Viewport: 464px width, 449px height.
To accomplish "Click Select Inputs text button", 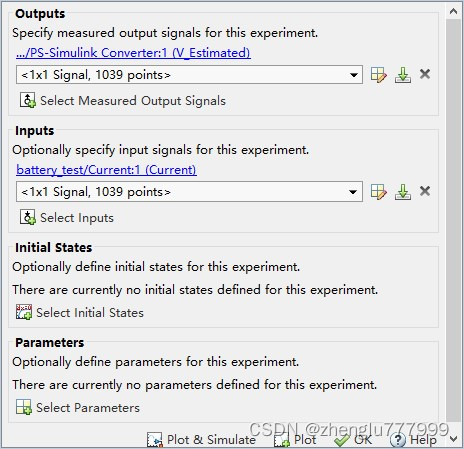I will coord(77,218).
